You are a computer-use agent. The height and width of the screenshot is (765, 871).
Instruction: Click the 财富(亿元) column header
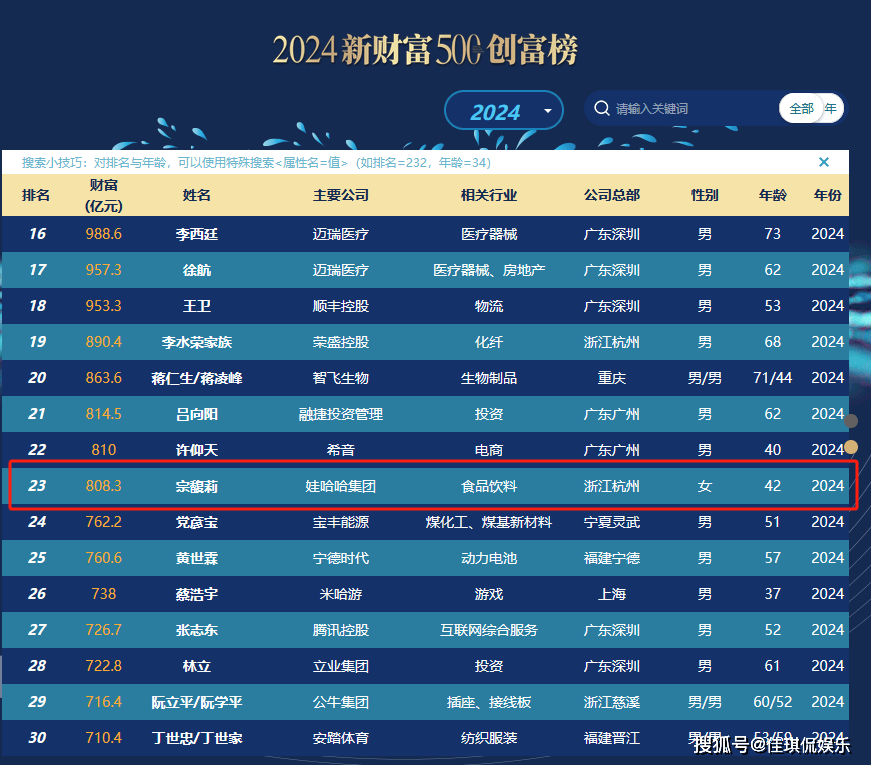(x=103, y=195)
